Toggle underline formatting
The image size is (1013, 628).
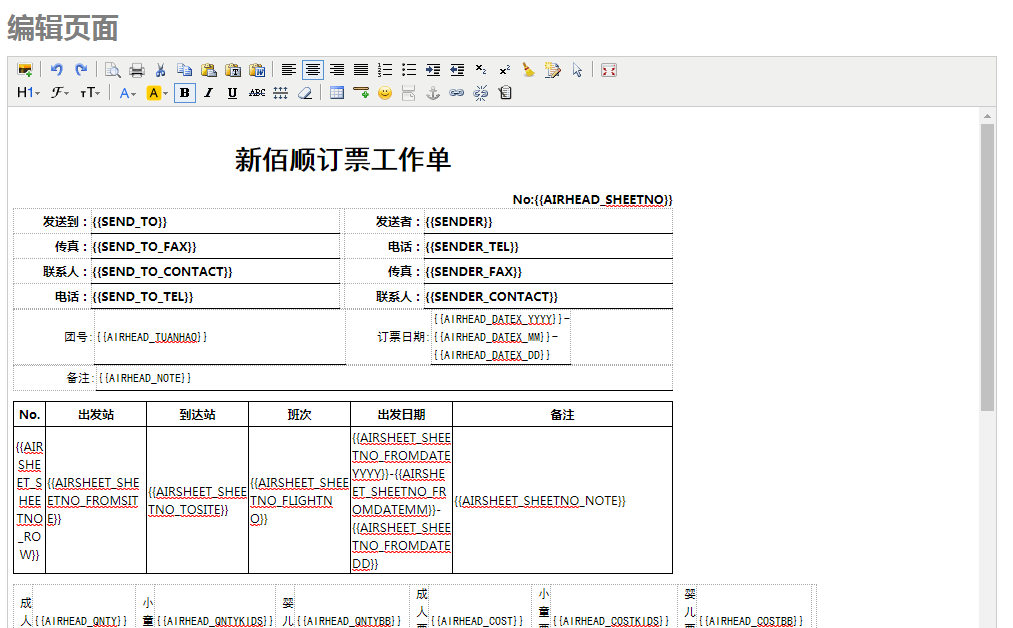[x=233, y=93]
